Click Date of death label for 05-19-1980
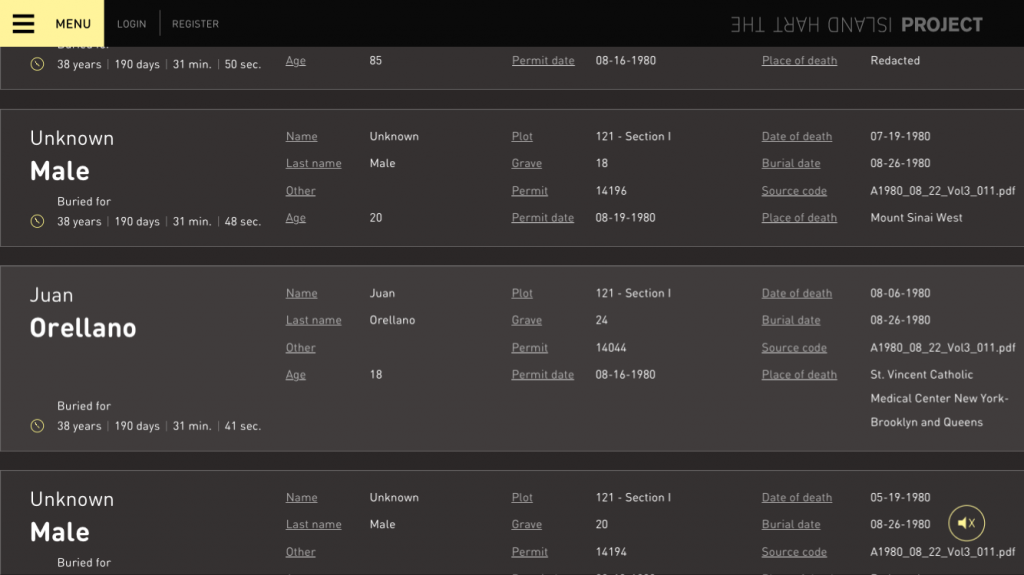Screen dimensions: 1024x575 (x=796, y=498)
